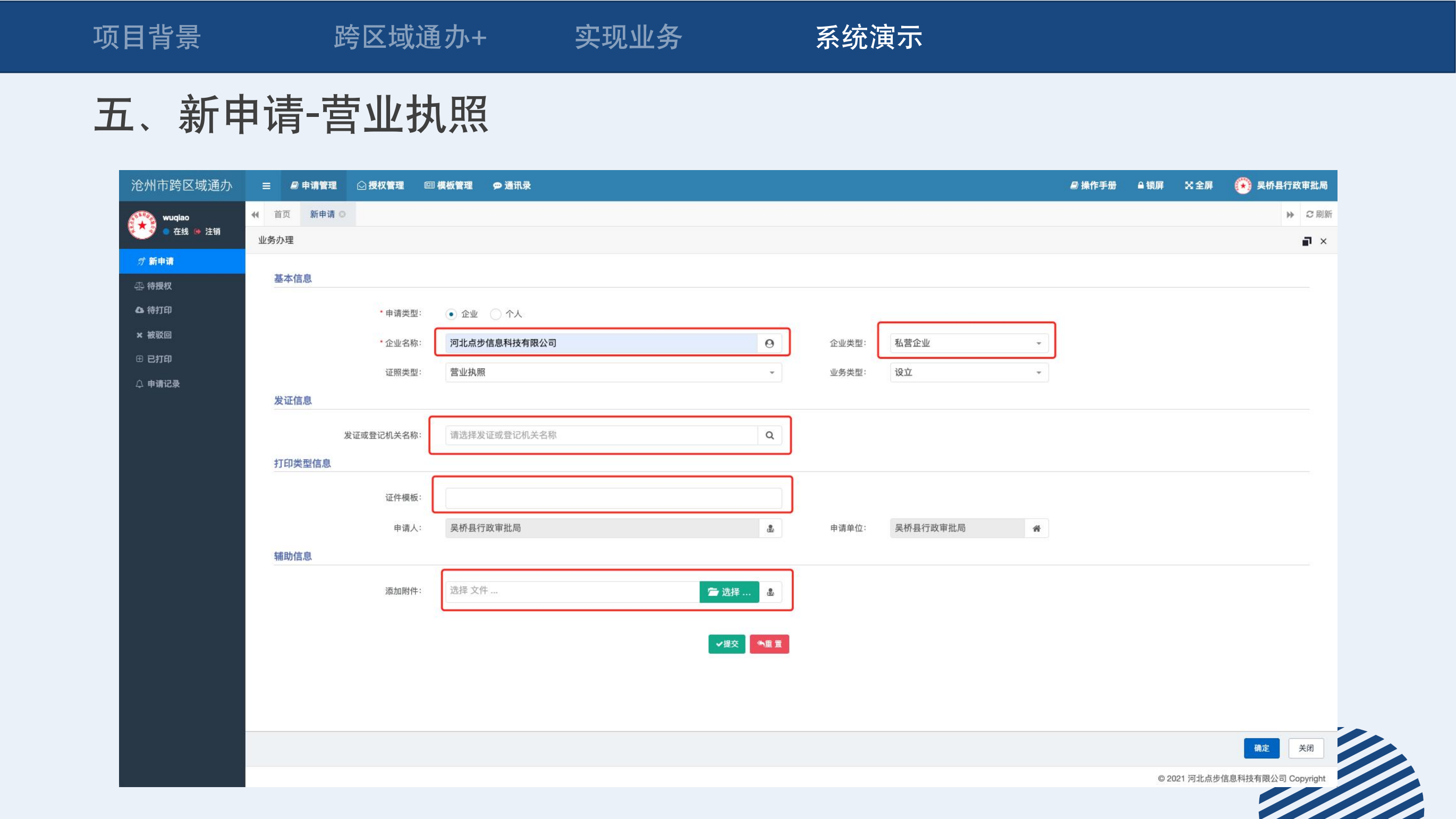
Task: Click the home icon next to 申请单位
Action: point(1036,528)
